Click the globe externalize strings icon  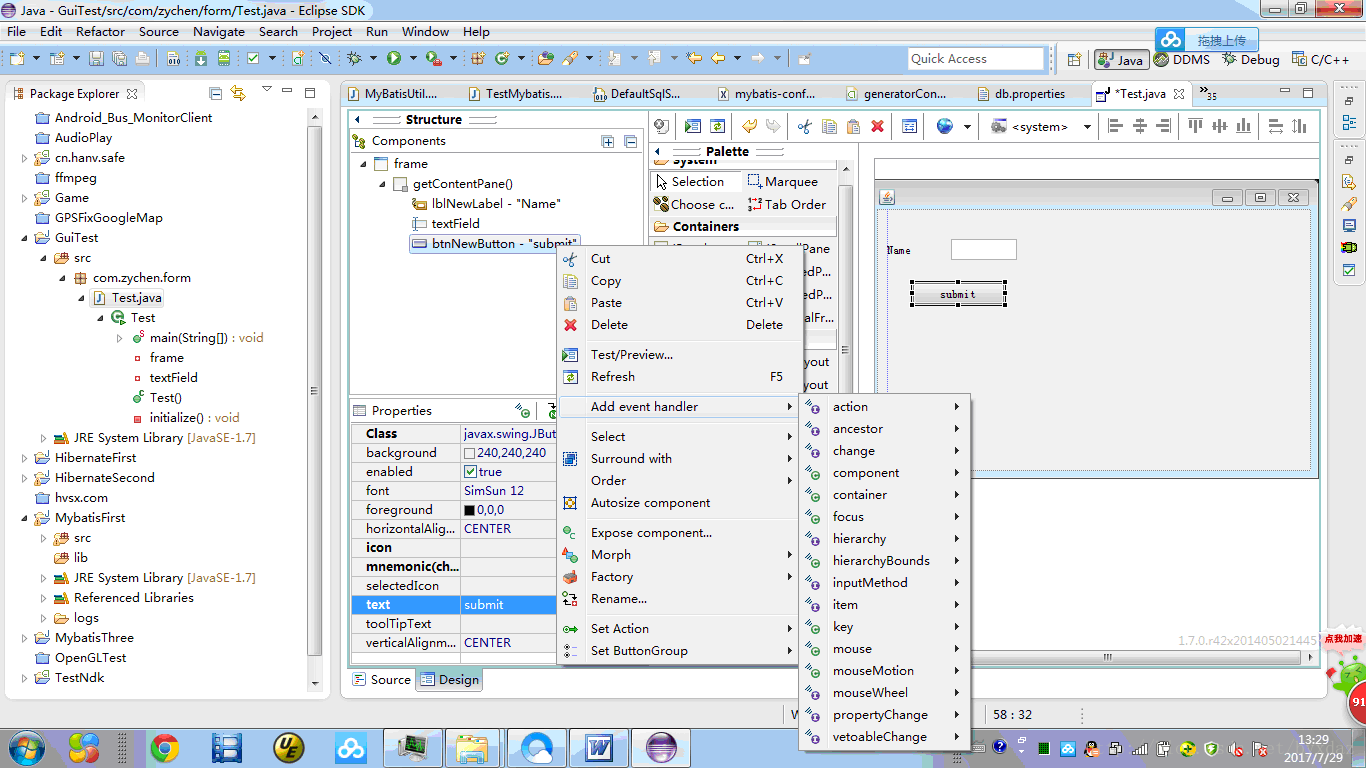point(945,127)
